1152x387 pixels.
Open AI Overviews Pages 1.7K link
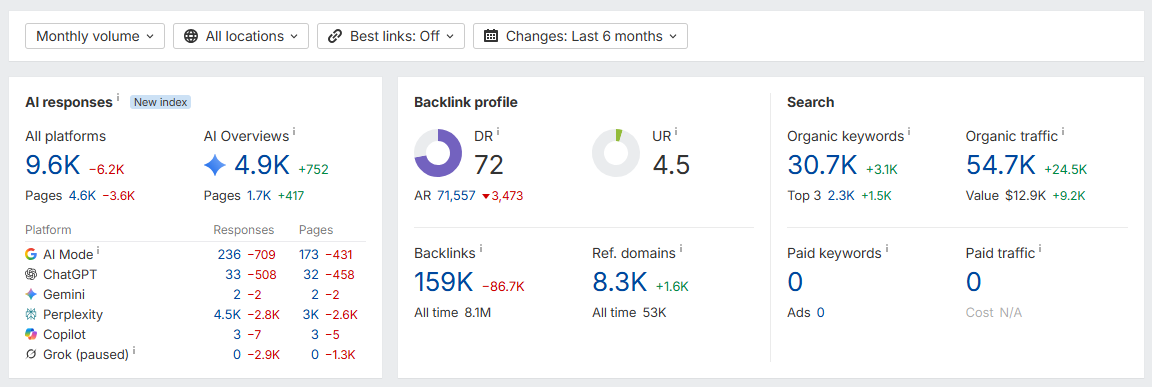259,195
